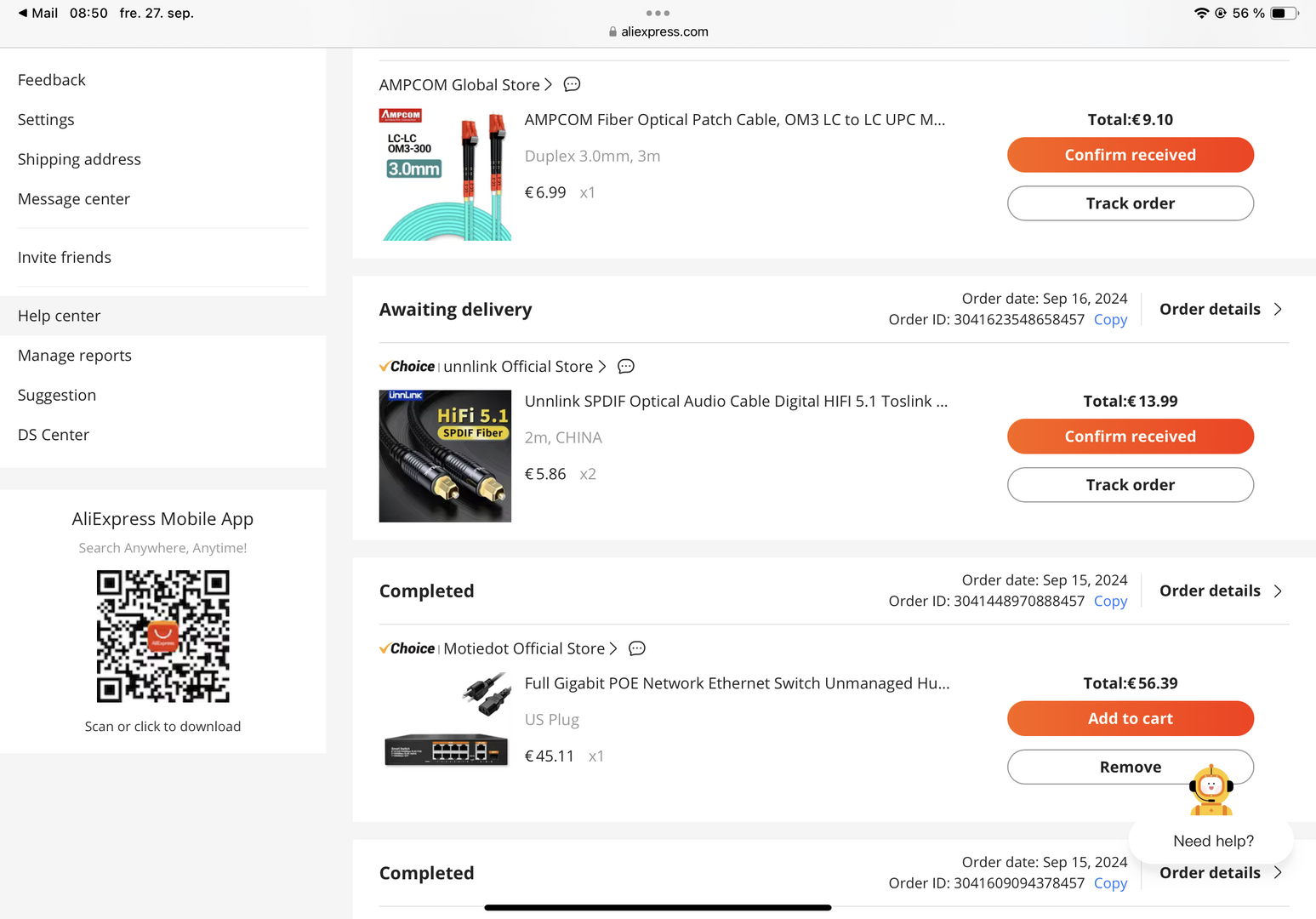Tap the help robot assistant icon
The height and width of the screenshot is (919, 1316).
click(x=1211, y=790)
